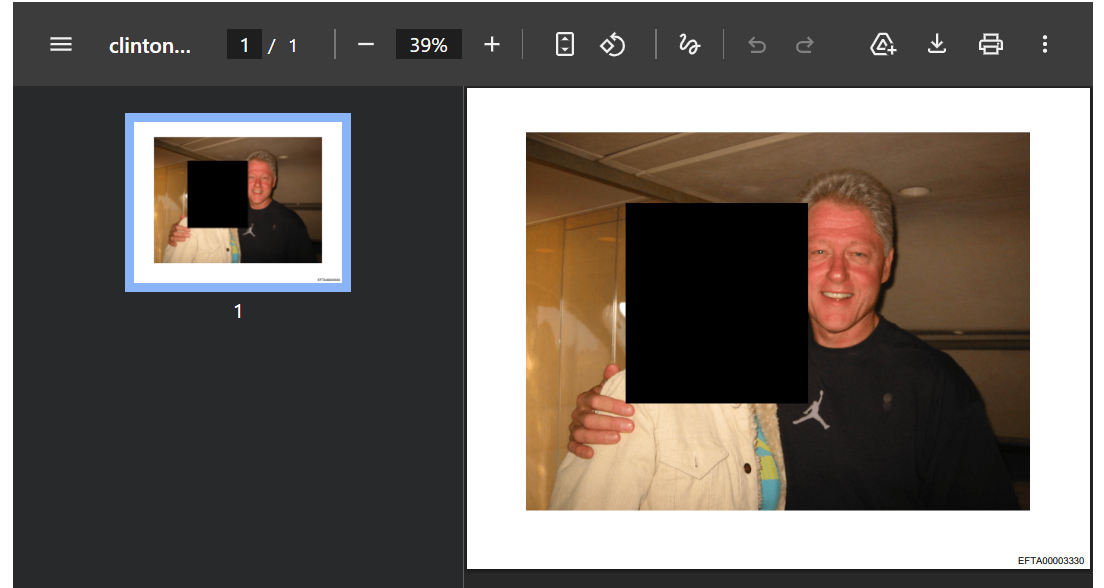Screen dimensions: 1104x588
Task: Click the zoom out minus button
Action: click(366, 45)
